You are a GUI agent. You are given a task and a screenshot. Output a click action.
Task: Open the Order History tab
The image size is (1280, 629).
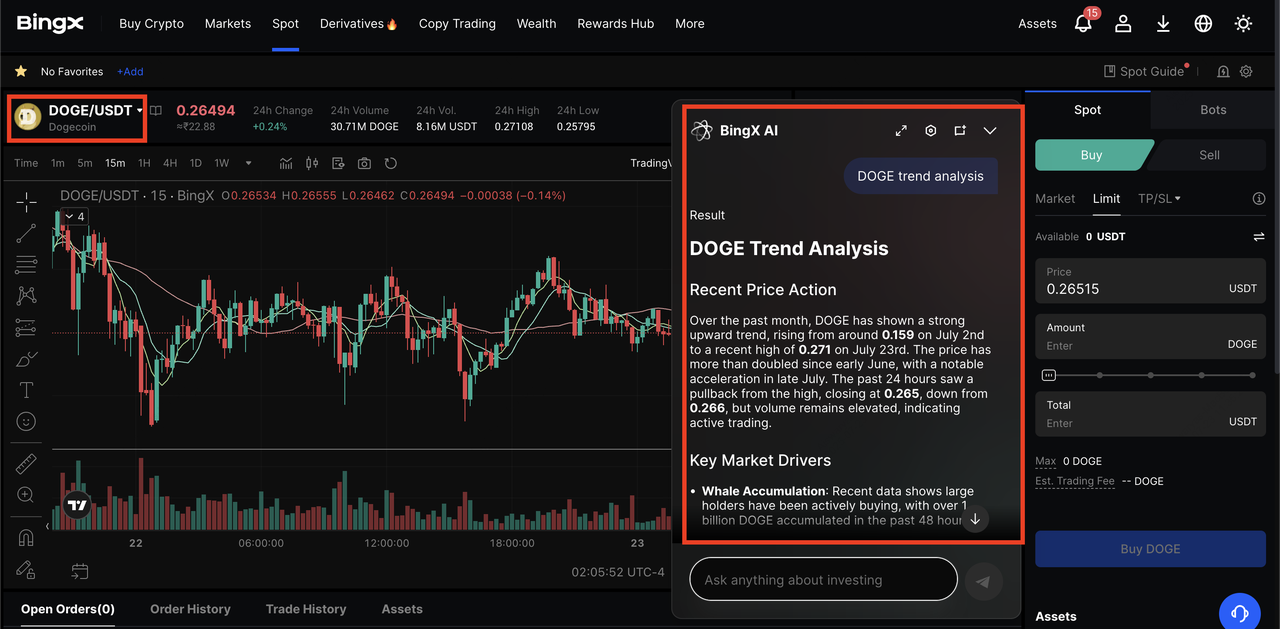pyautogui.click(x=190, y=609)
